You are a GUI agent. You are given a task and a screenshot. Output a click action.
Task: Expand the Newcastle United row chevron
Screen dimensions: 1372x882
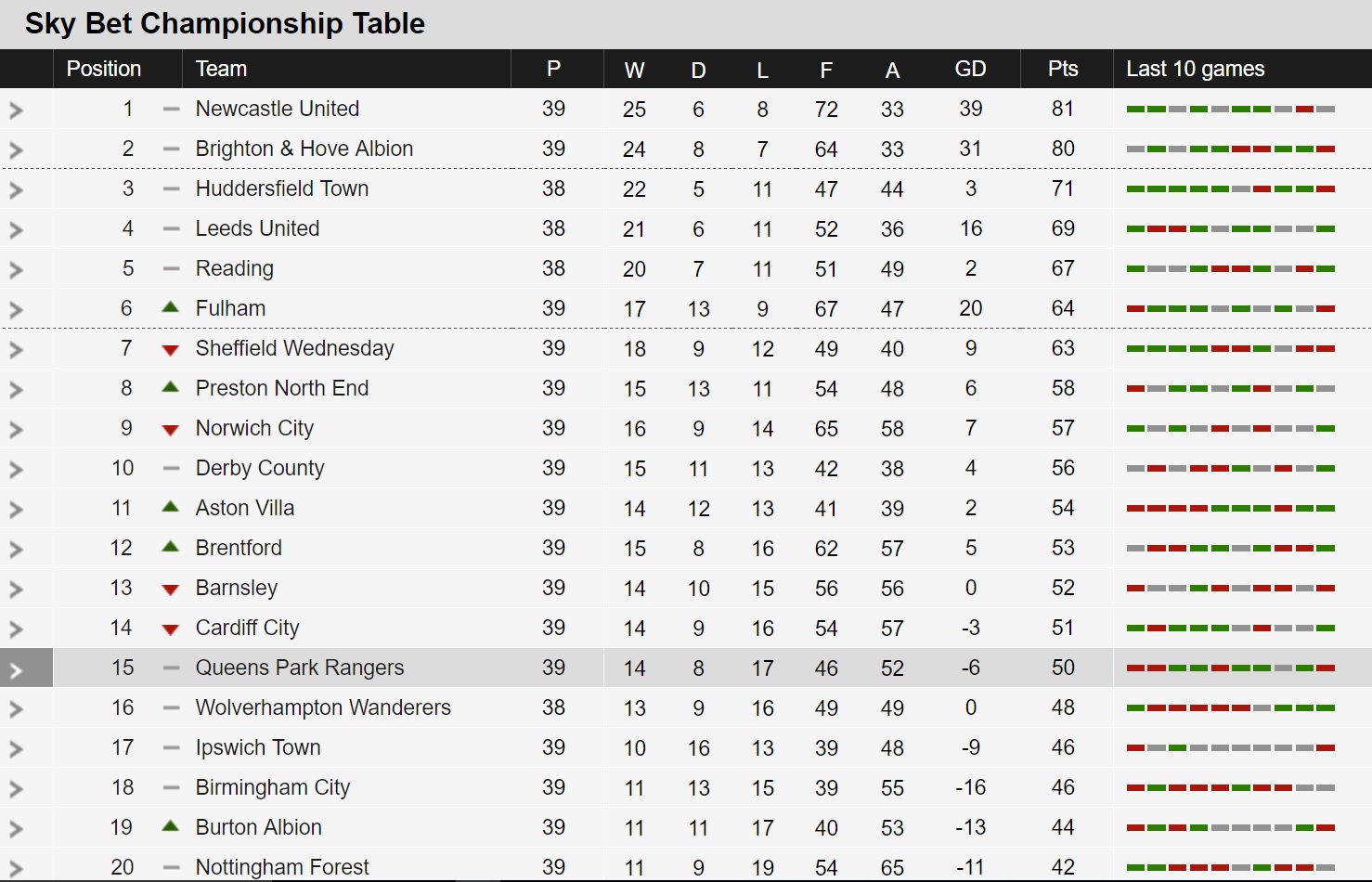(16, 110)
